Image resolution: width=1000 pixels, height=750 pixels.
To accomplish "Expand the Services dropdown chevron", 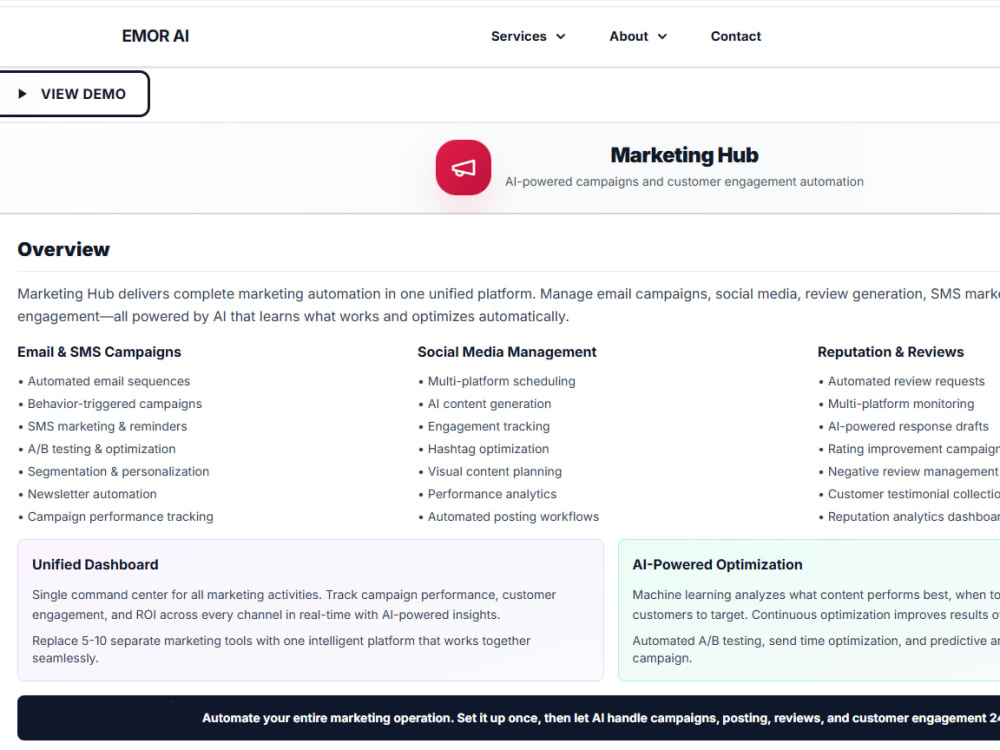I will click(x=561, y=36).
